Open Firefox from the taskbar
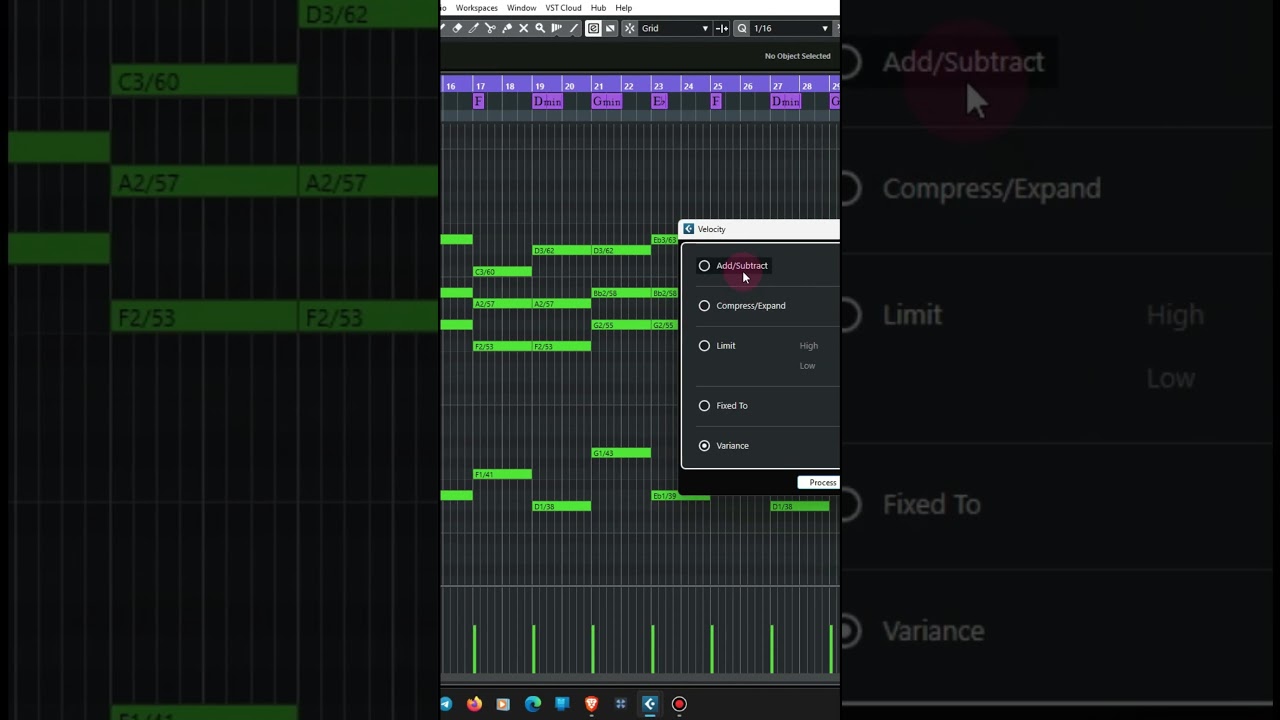 [x=474, y=704]
